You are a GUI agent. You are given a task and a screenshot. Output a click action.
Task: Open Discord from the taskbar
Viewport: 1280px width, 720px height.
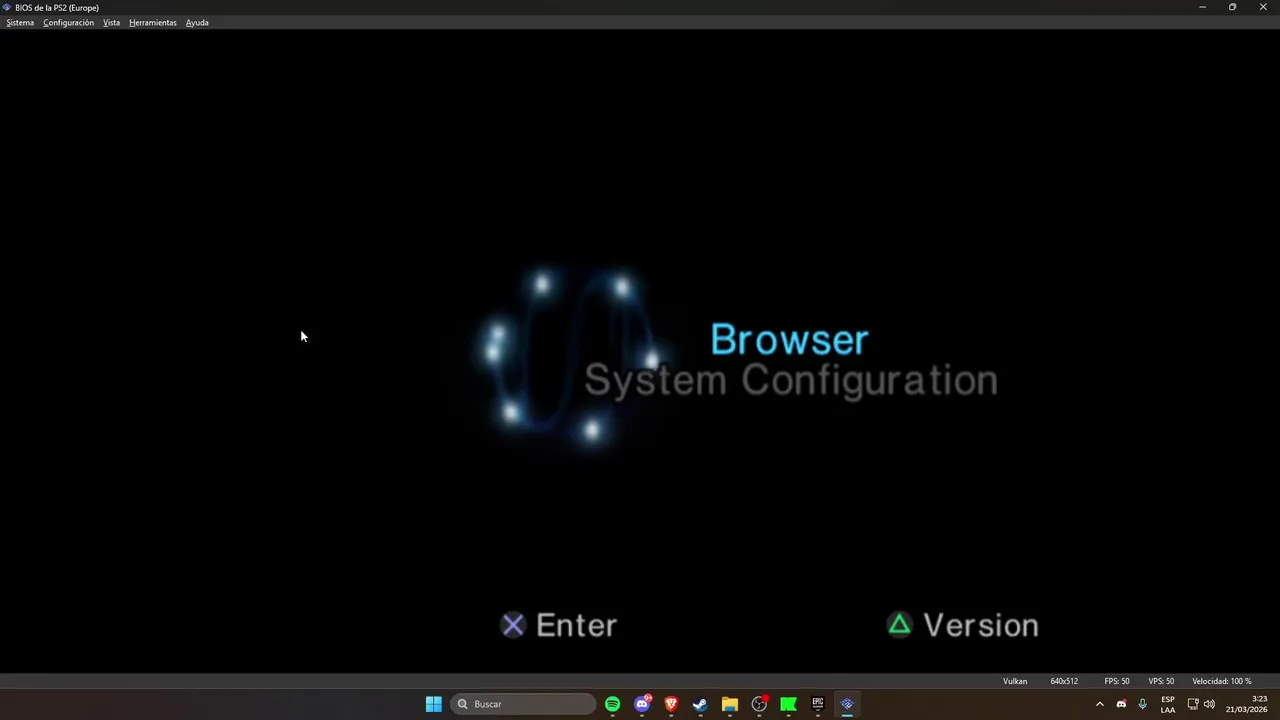coord(642,704)
